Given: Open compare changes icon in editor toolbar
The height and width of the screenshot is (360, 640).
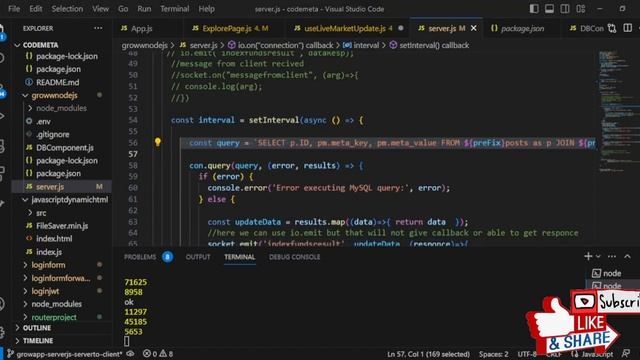Looking at the screenshot, I should (x=612, y=28).
